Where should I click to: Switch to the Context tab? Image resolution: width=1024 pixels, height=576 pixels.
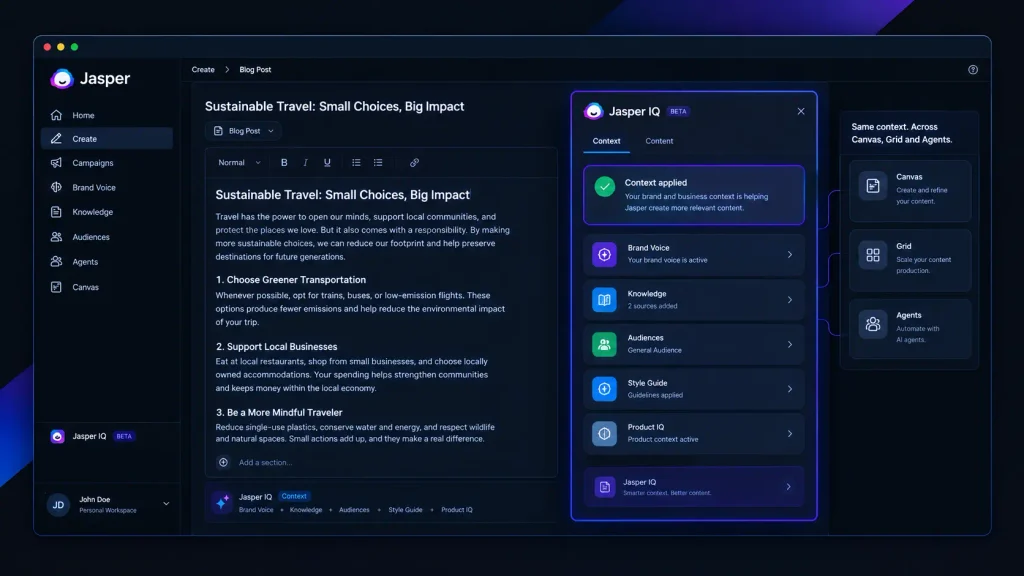(x=606, y=141)
